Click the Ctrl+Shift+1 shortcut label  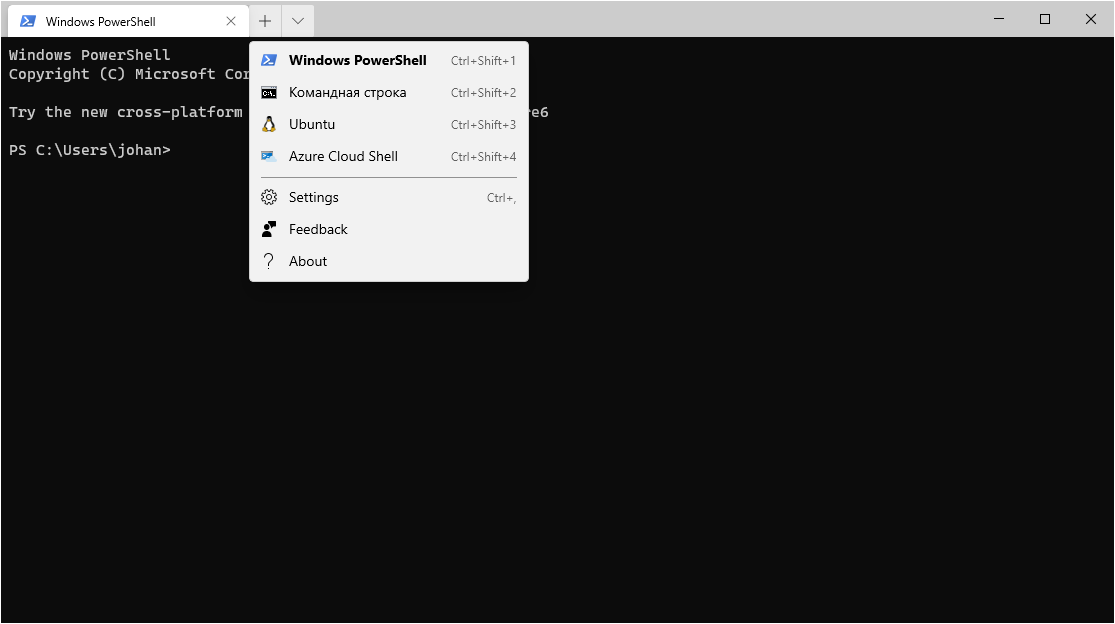[x=484, y=60]
